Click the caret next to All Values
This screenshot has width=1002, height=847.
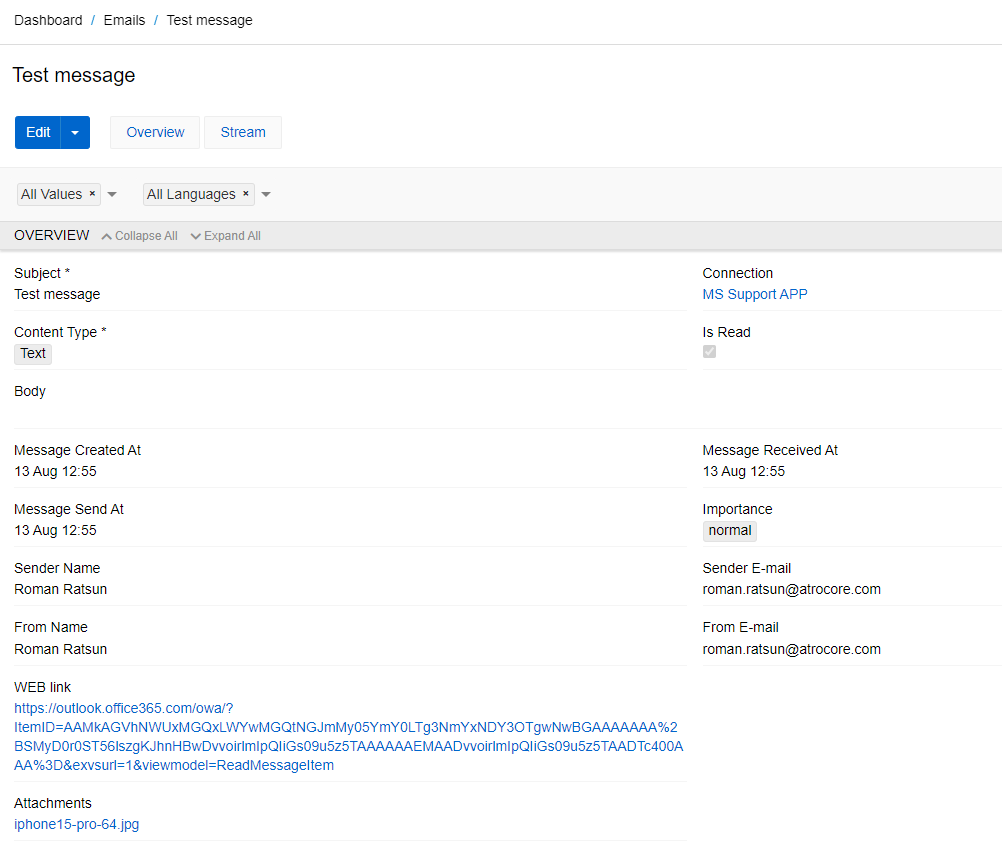coord(112,195)
